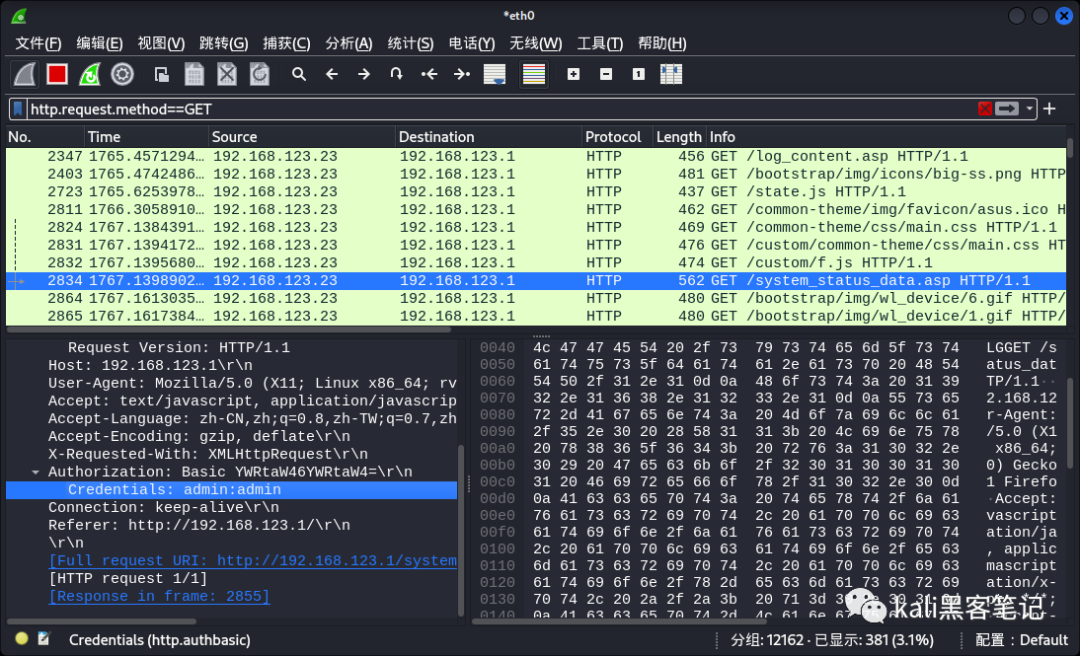Open the 捕获(C) menu
Viewport: 1080px width, 656px height.
coord(287,43)
